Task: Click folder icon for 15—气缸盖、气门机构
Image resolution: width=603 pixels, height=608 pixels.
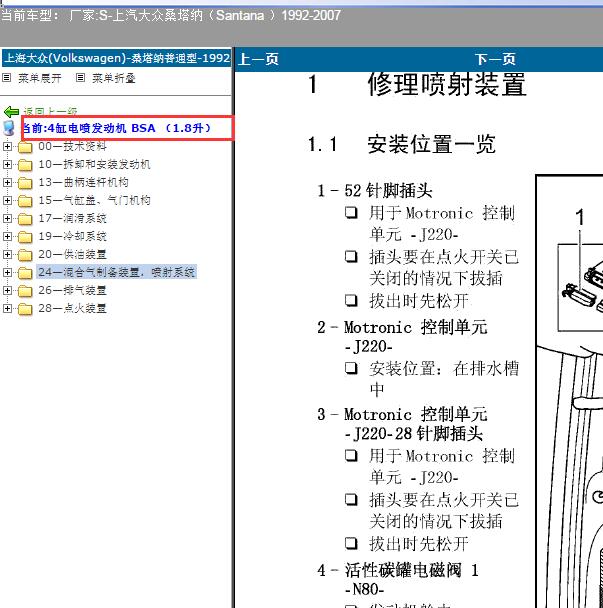Action: tap(25, 201)
